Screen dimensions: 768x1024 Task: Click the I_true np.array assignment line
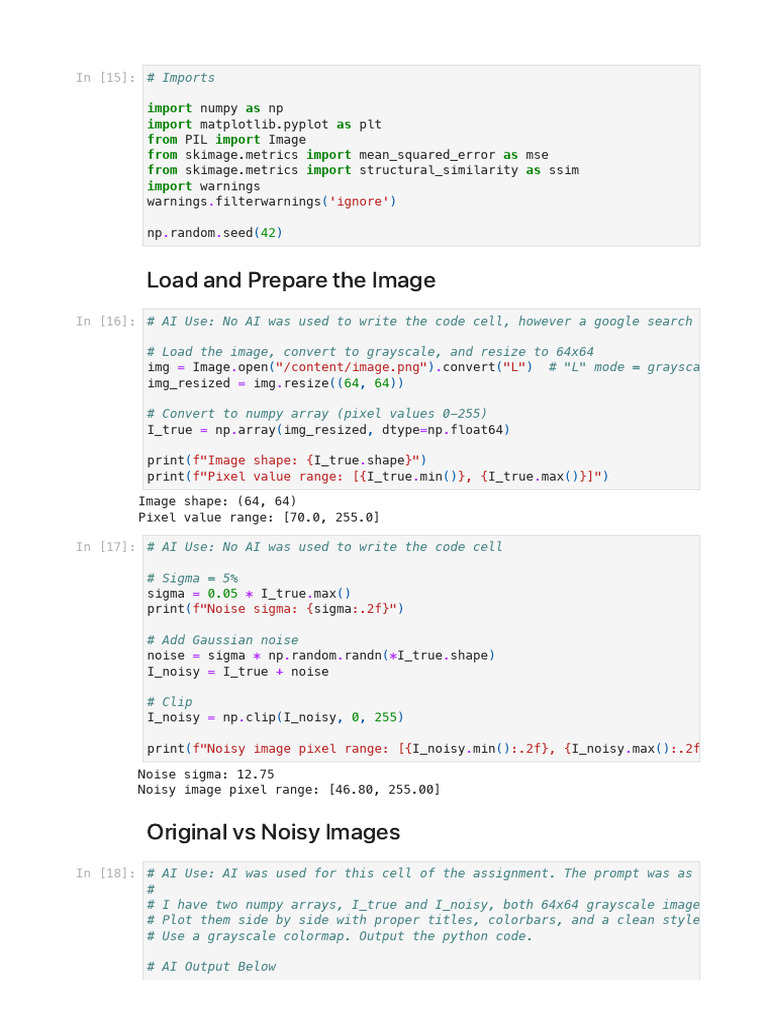tap(328, 430)
